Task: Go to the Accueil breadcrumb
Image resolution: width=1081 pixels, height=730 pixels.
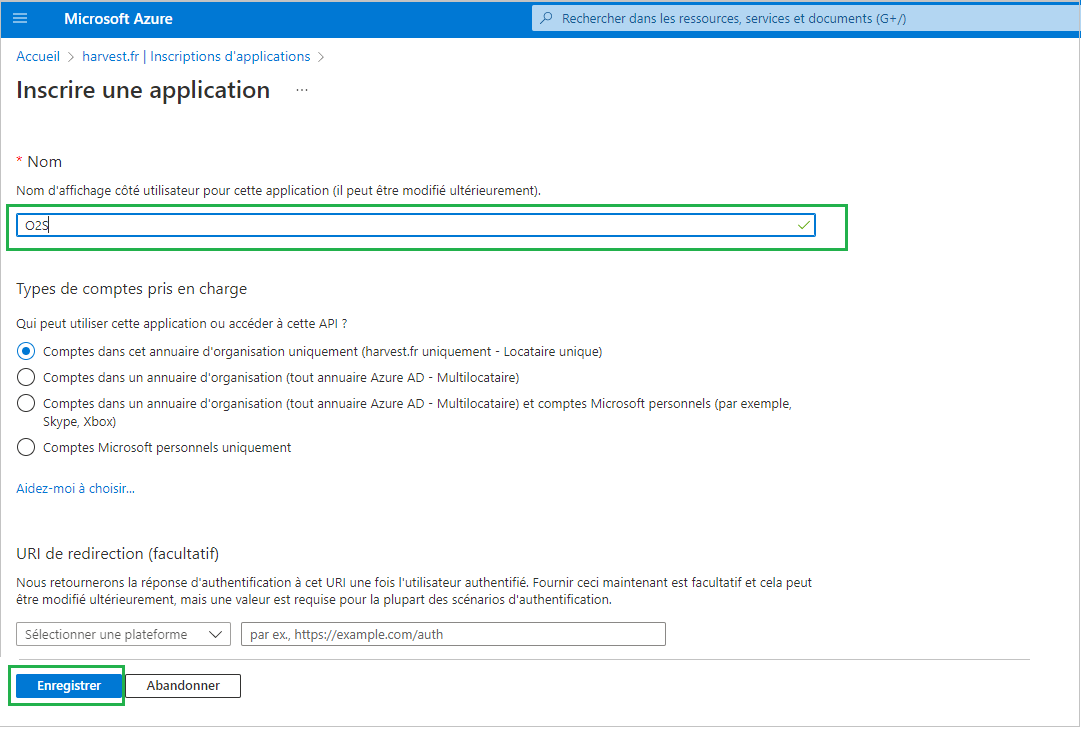Action: click(38, 57)
